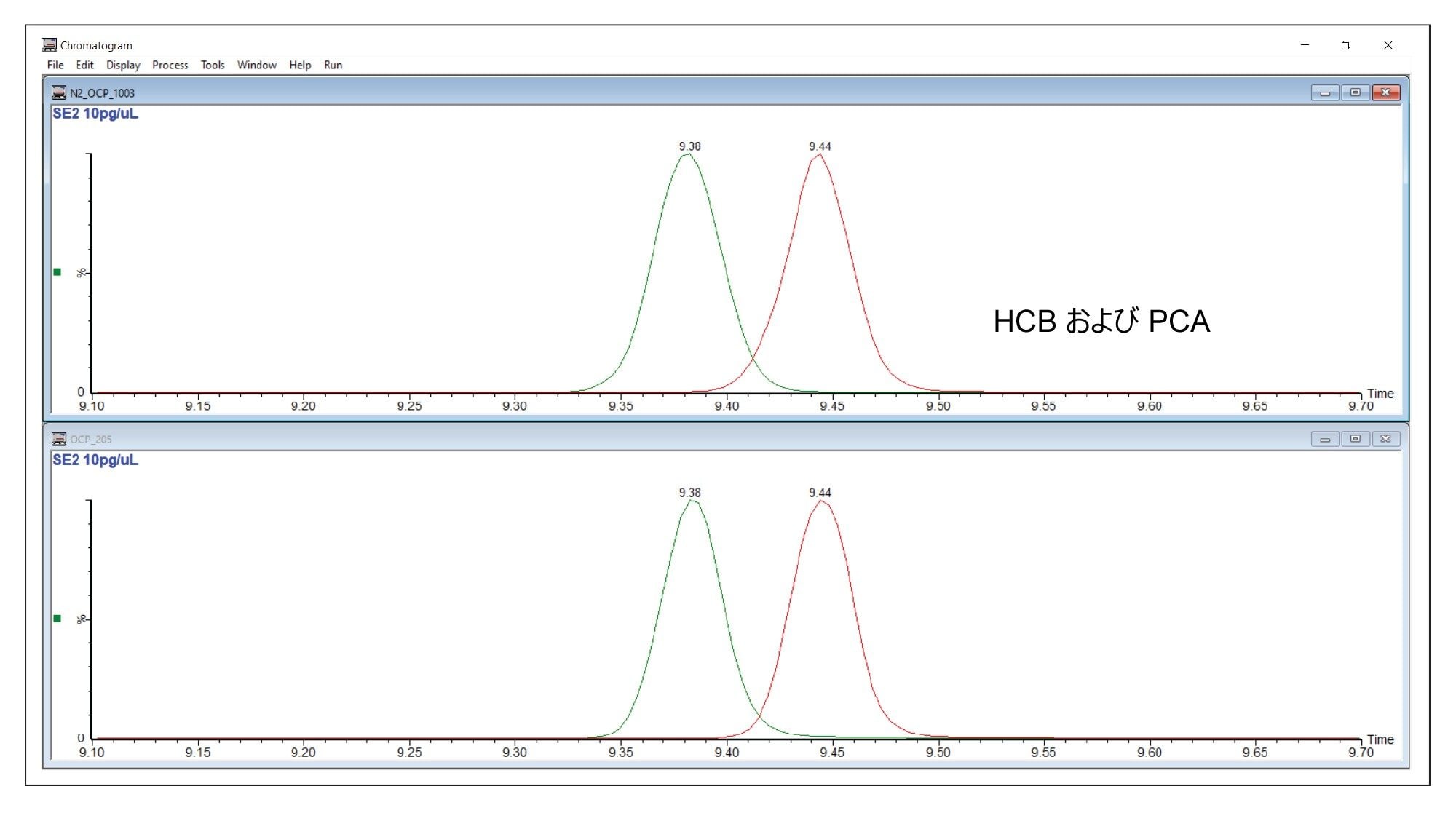Click green trace marker in bottom chromatogram
This screenshot has height=813, width=1456.
(58, 619)
